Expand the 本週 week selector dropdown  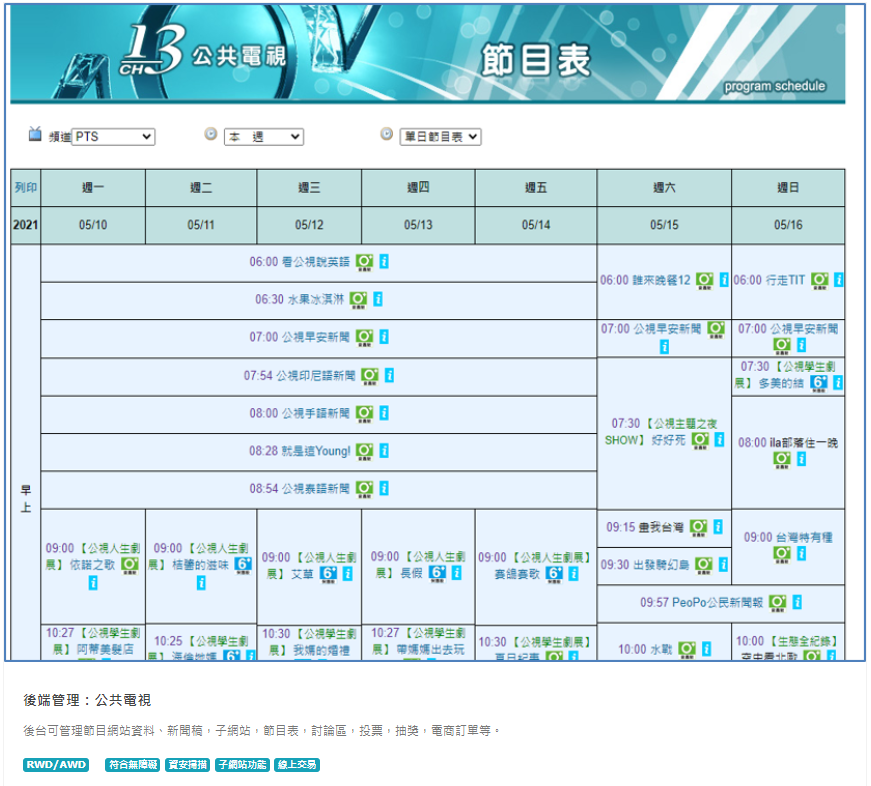point(263,137)
